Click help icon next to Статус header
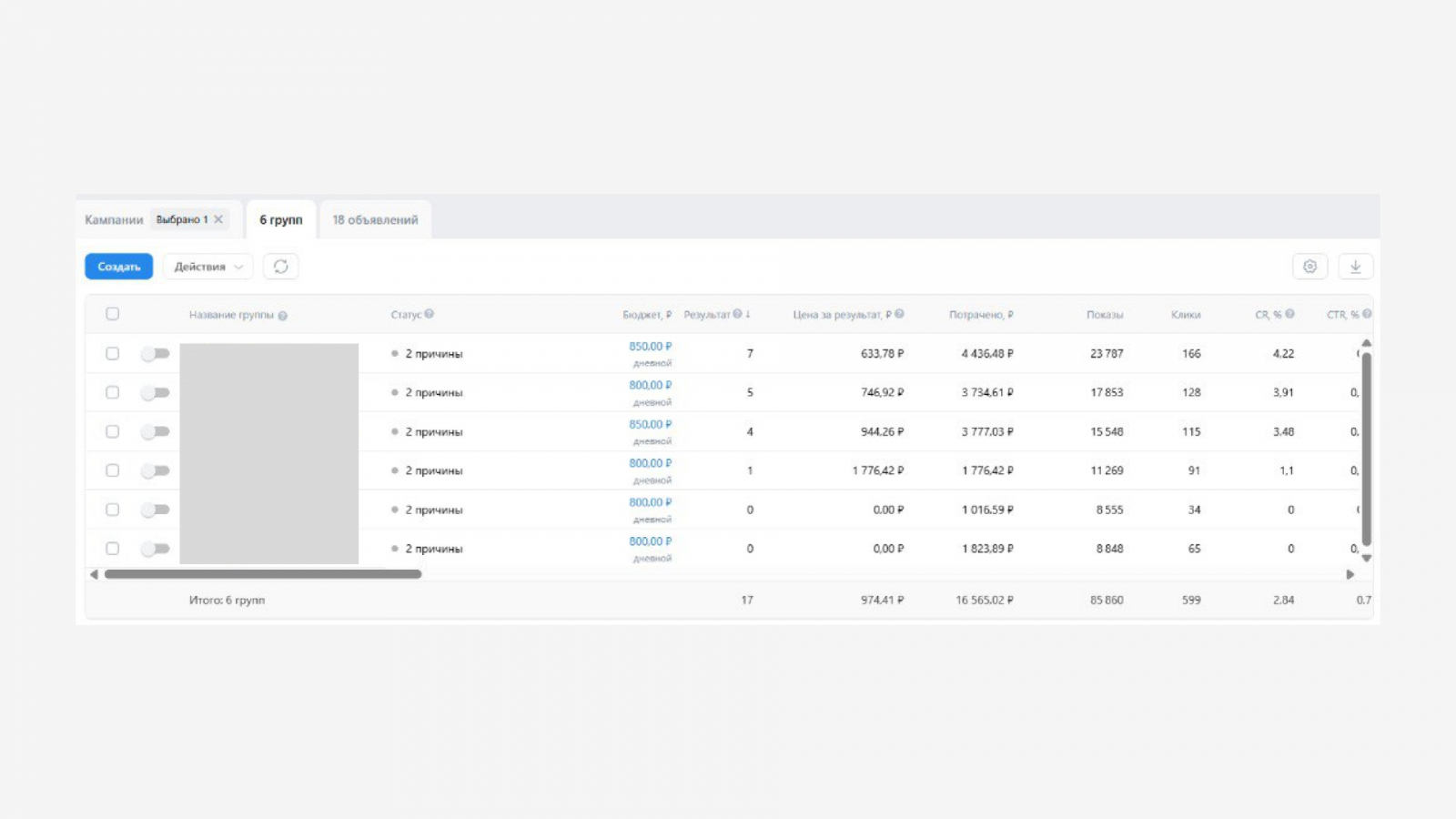This screenshot has height=819, width=1456. click(430, 314)
